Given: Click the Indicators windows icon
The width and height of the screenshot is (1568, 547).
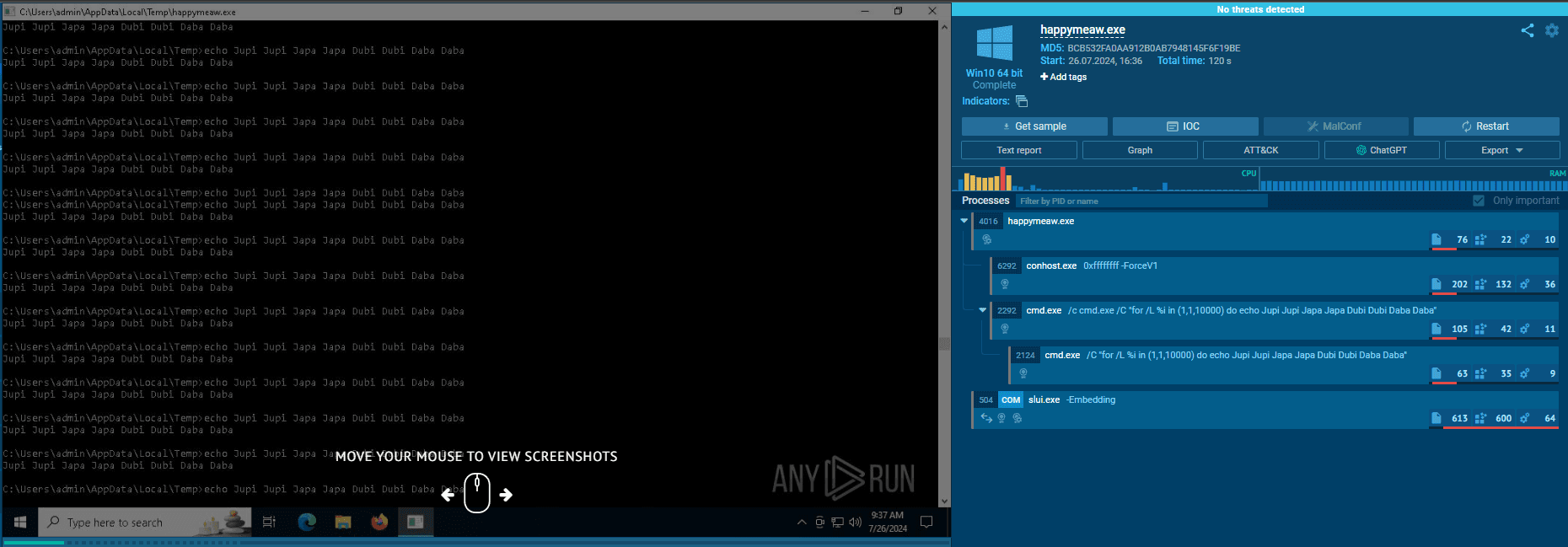Looking at the screenshot, I should click(1022, 101).
